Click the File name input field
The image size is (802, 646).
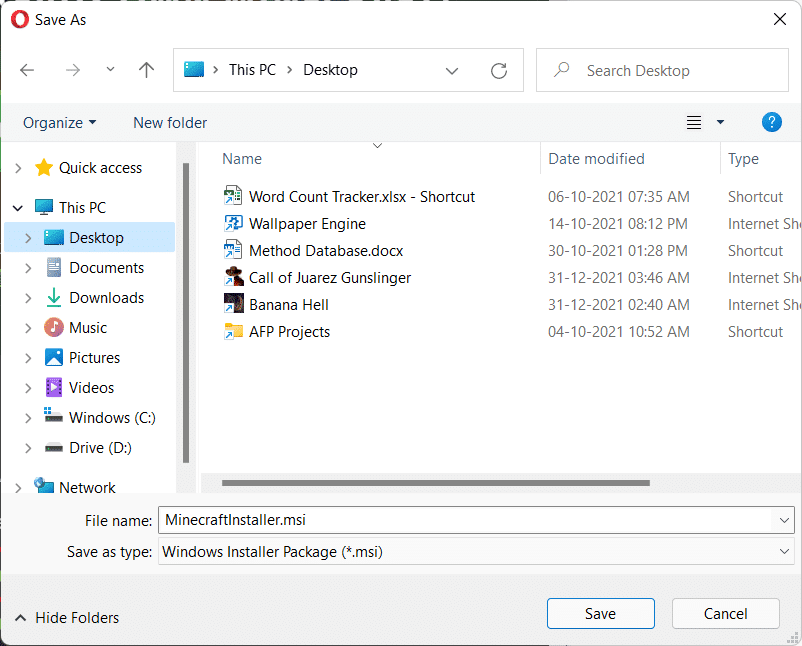click(400, 519)
